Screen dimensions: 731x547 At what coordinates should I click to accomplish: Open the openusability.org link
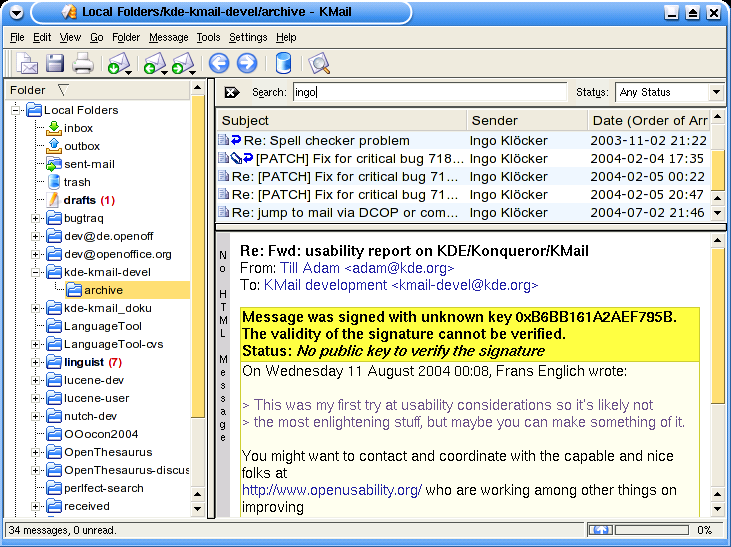click(331, 491)
